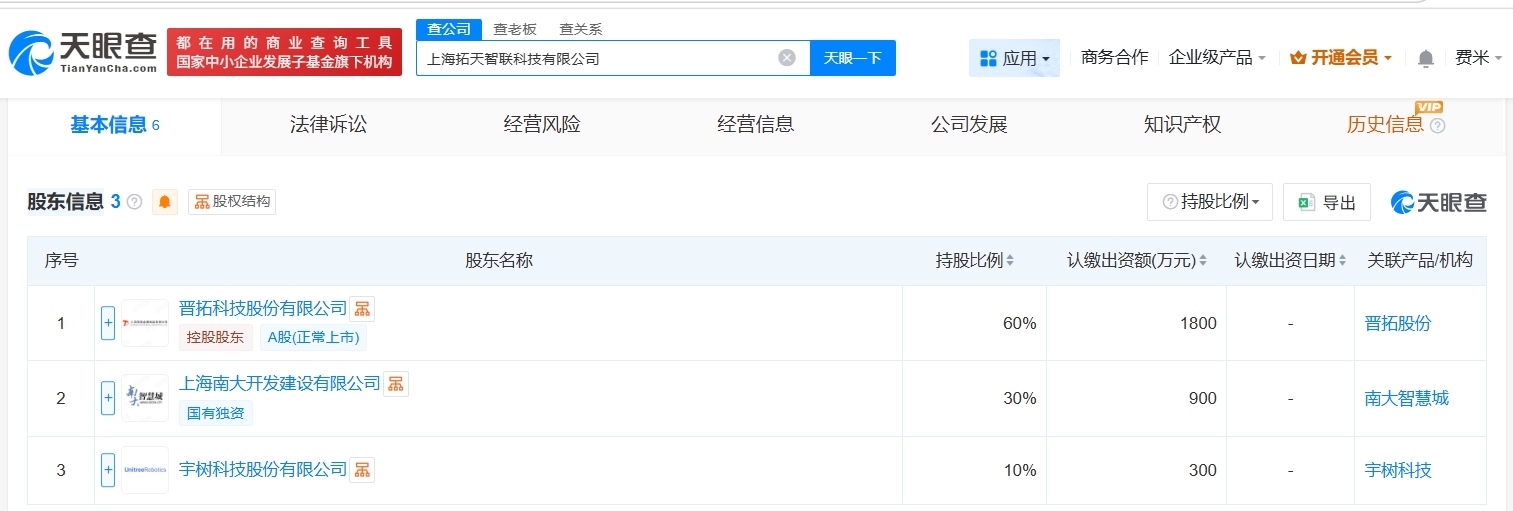Click the 股东名称 column header

tap(499, 261)
